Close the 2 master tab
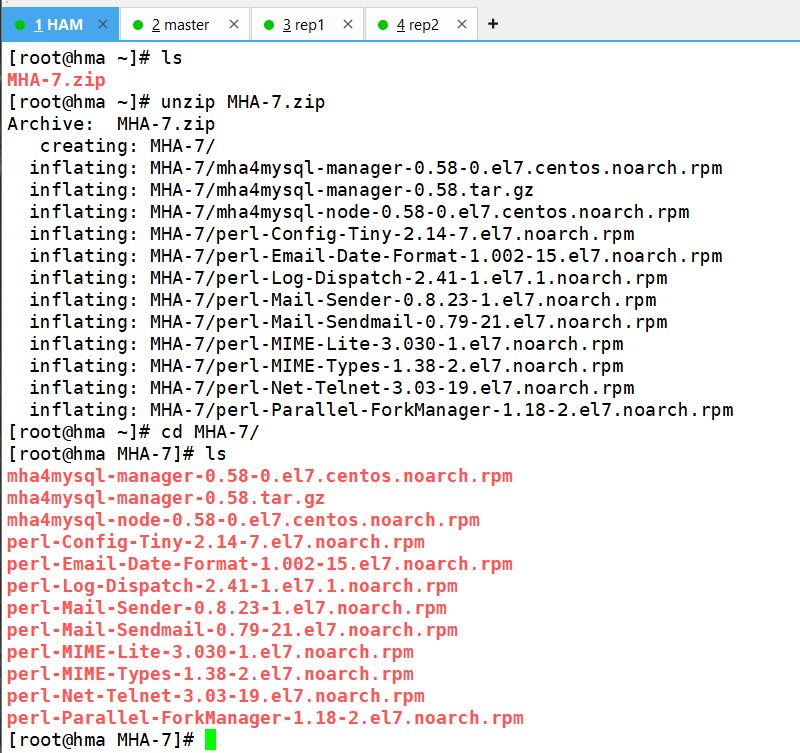The width and height of the screenshot is (800, 753). (x=234, y=24)
